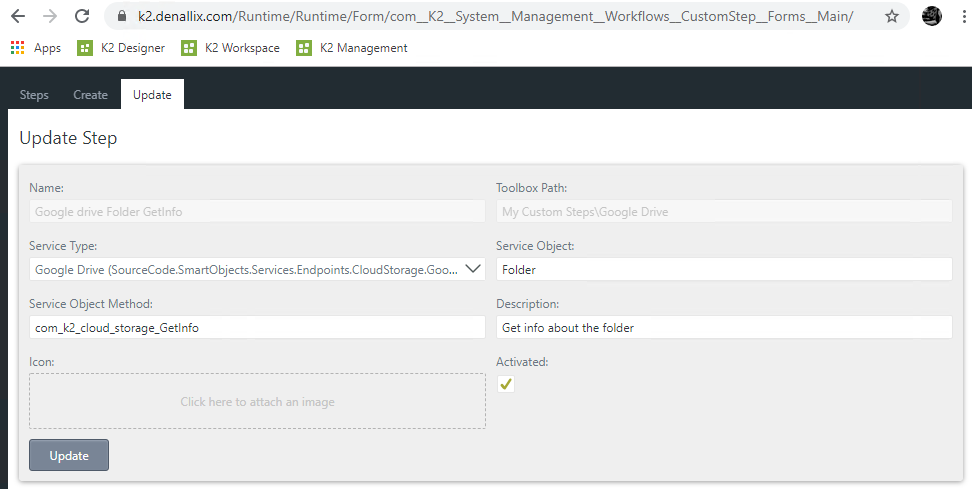Click the browser Back arrow

point(18,16)
